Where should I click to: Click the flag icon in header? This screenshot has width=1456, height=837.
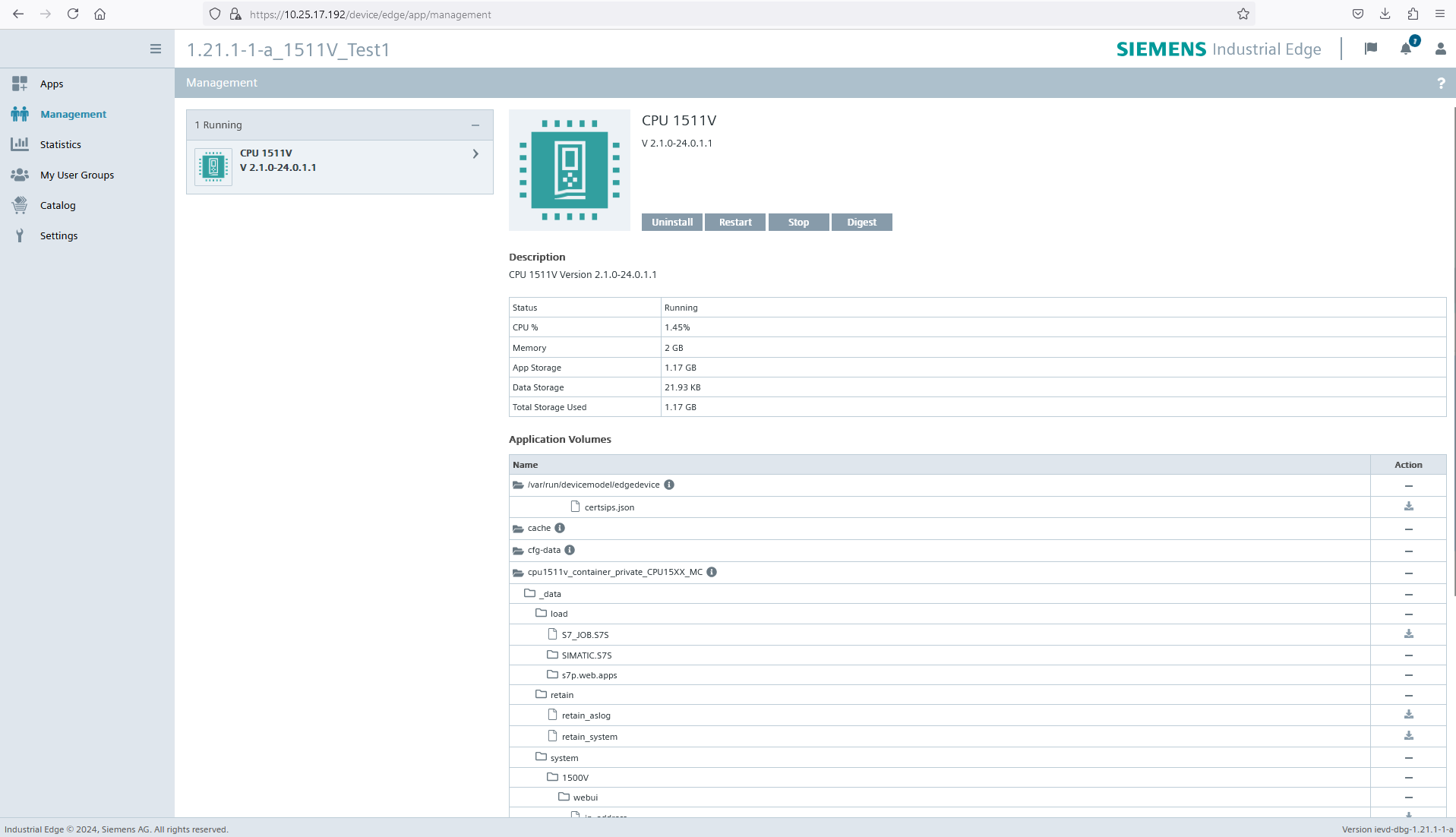(1371, 49)
